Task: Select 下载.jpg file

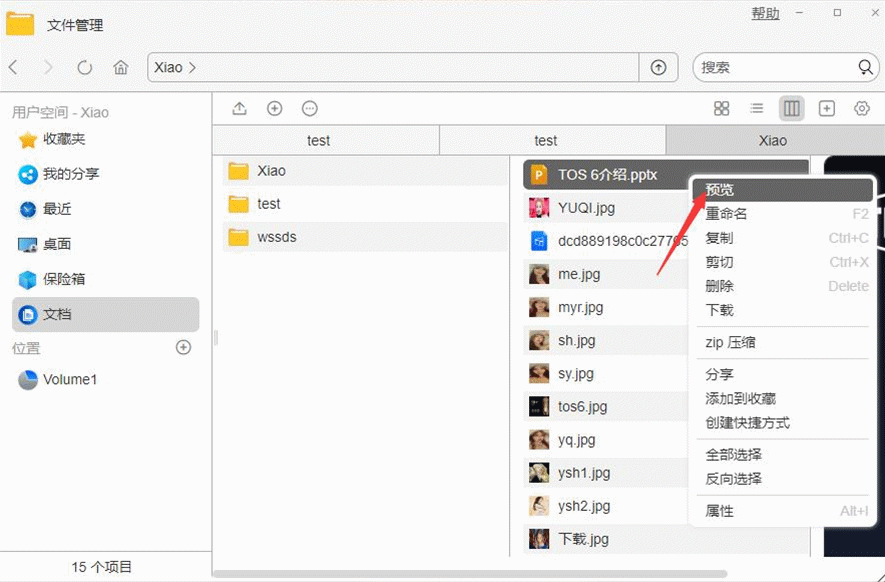Action: pos(666,539)
